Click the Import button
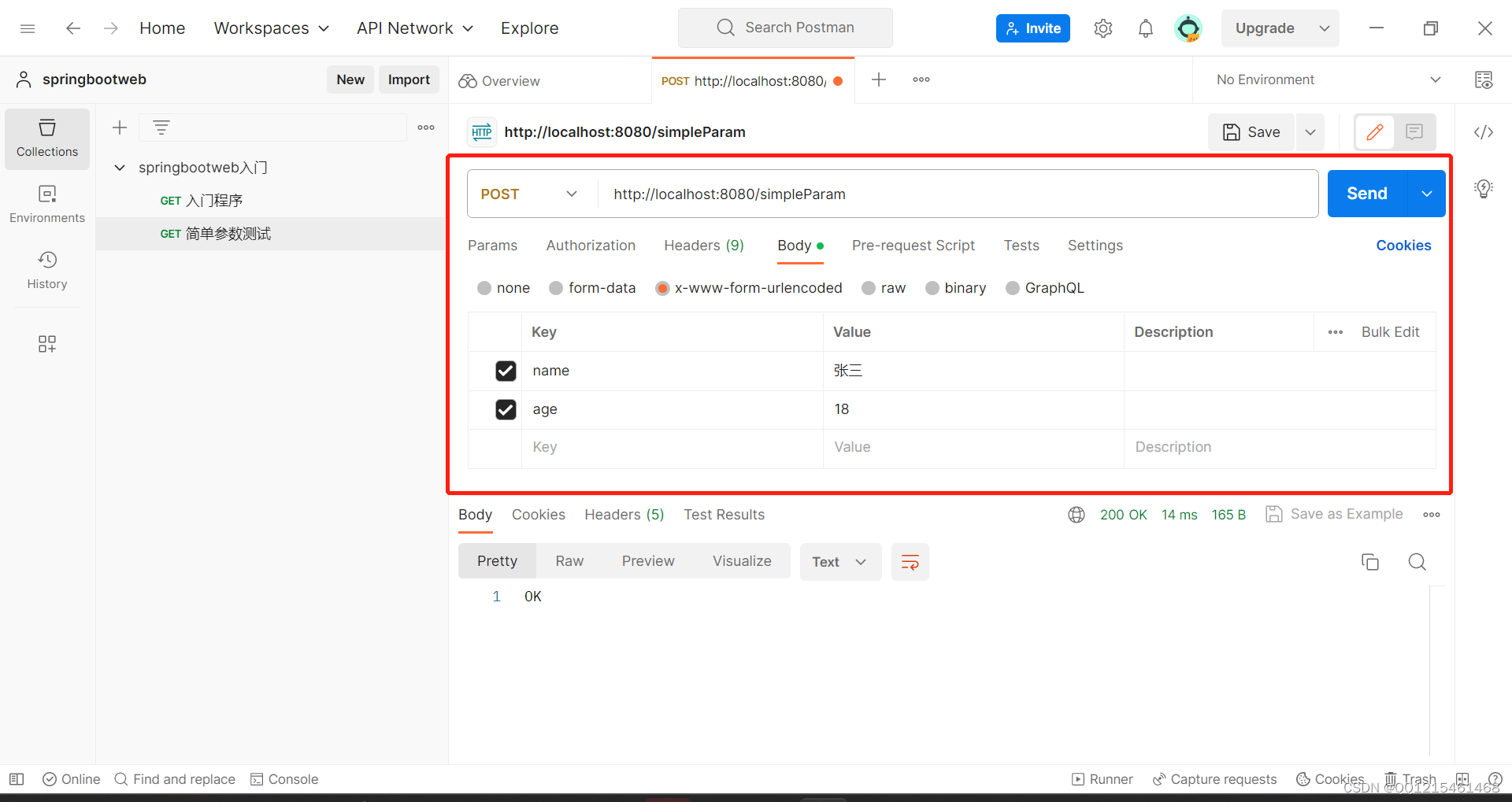1512x802 pixels. pos(409,79)
